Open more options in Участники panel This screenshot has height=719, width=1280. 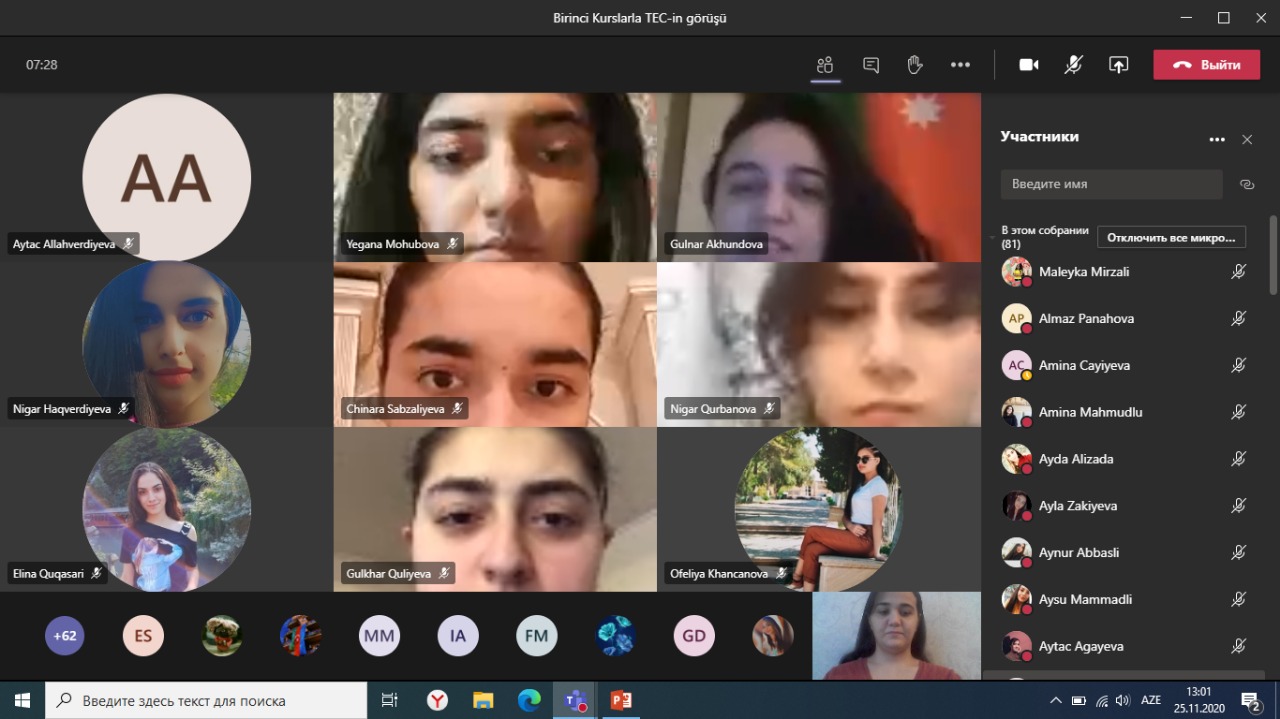tap(1217, 140)
